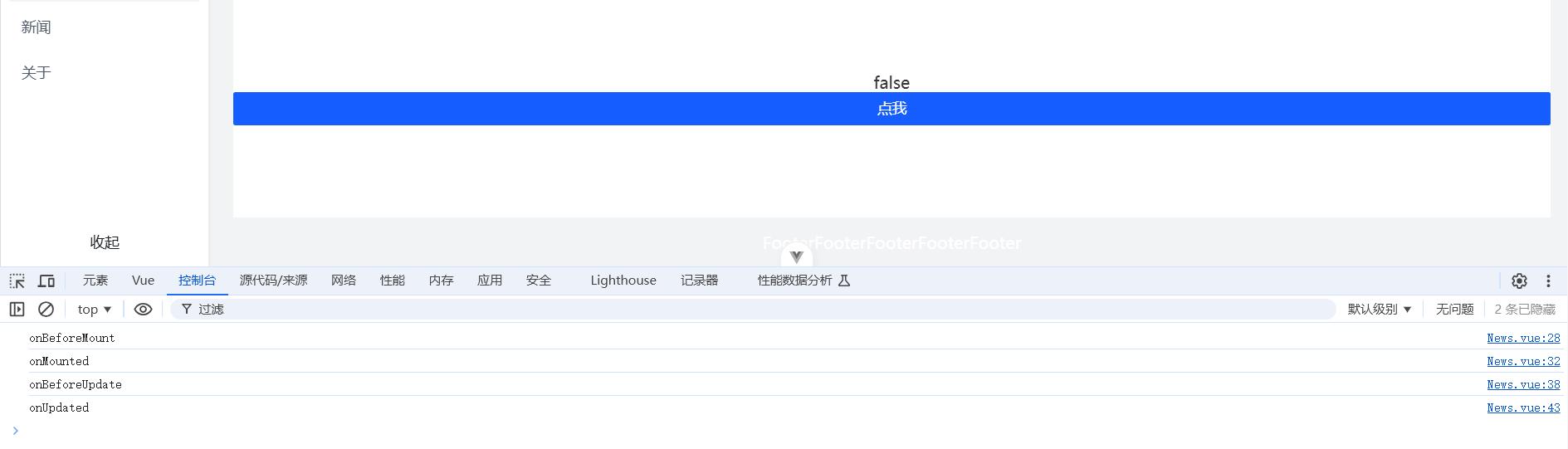Viewport: 1568px width, 449px height.
Task: Clear the console with the ban icon
Action: (x=46, y=309)
